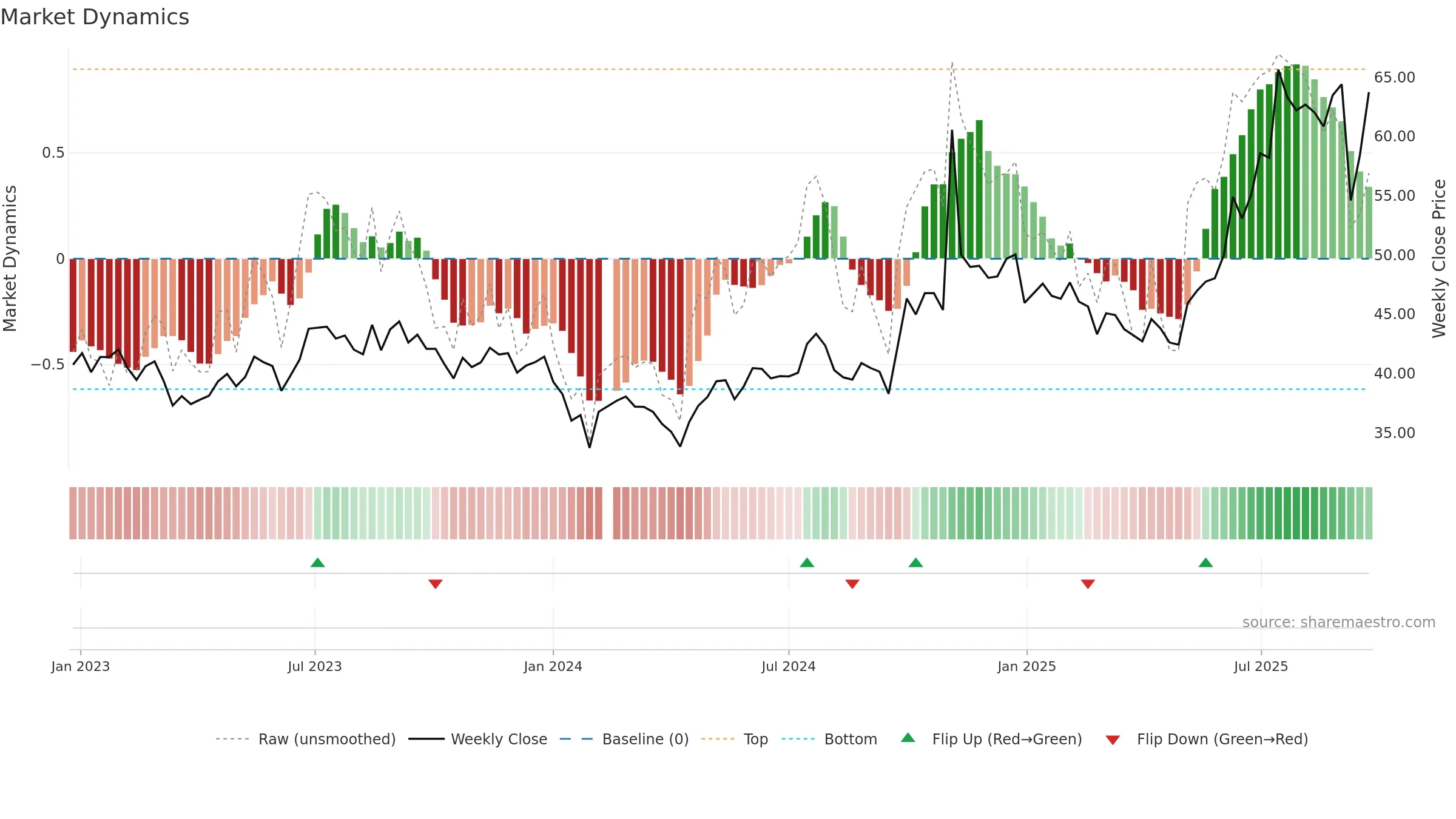
Task: Toggle 'Bottom' legend label
Action: (x=851, y=739)
